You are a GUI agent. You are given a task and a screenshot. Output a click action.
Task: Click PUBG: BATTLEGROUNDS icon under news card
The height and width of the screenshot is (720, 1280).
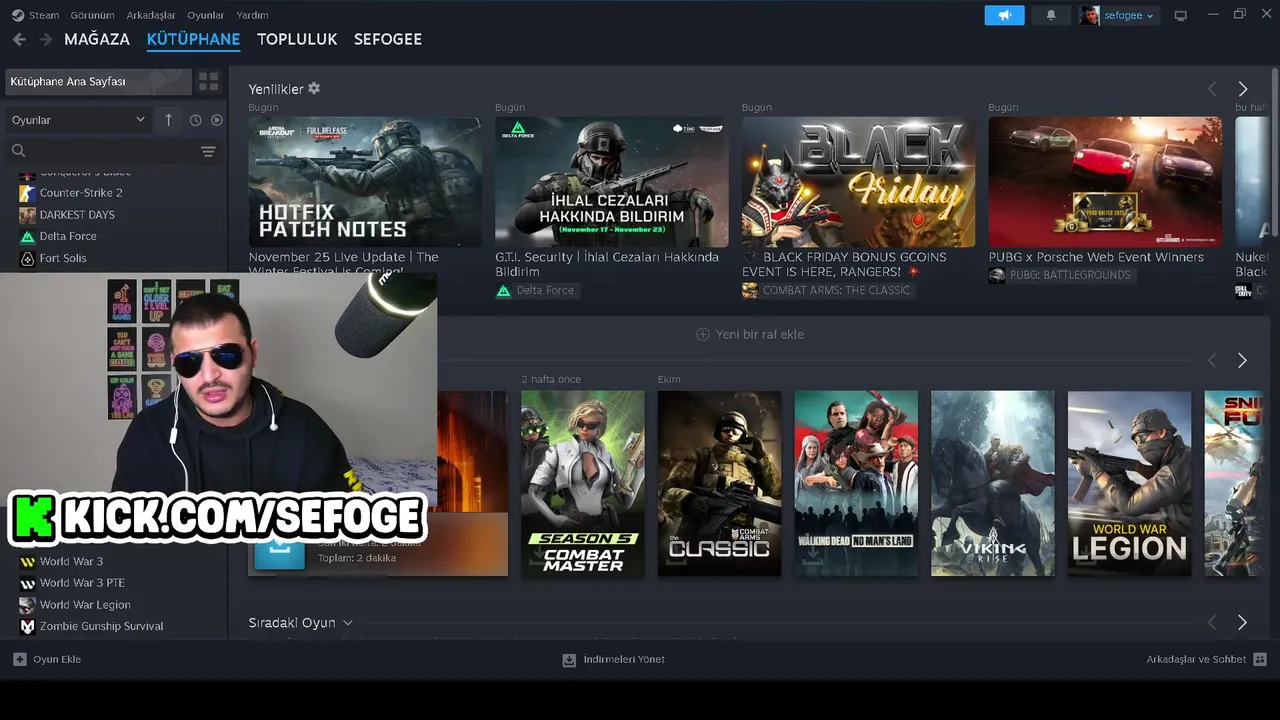point(997,275)
